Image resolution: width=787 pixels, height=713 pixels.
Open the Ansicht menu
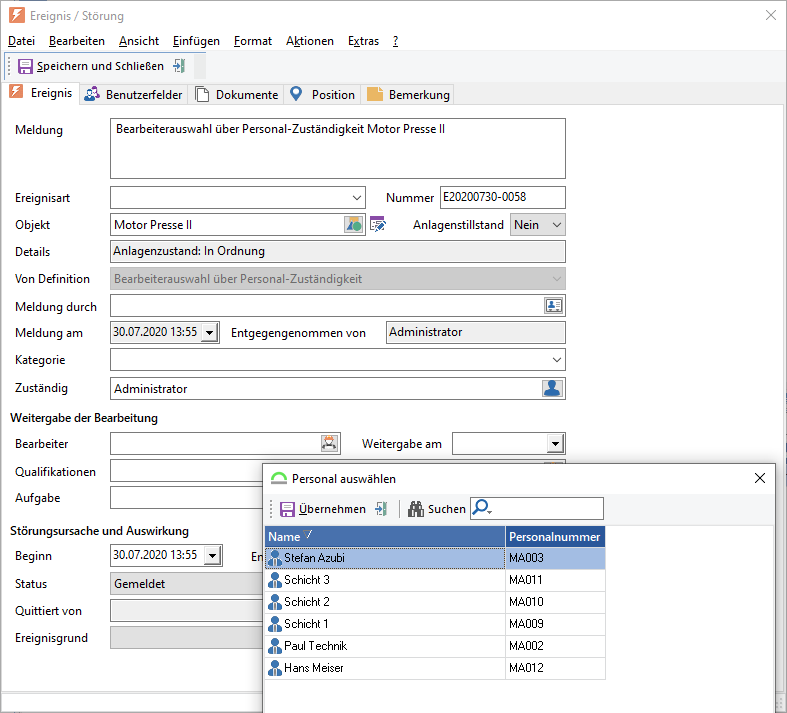tap(139, 41)
